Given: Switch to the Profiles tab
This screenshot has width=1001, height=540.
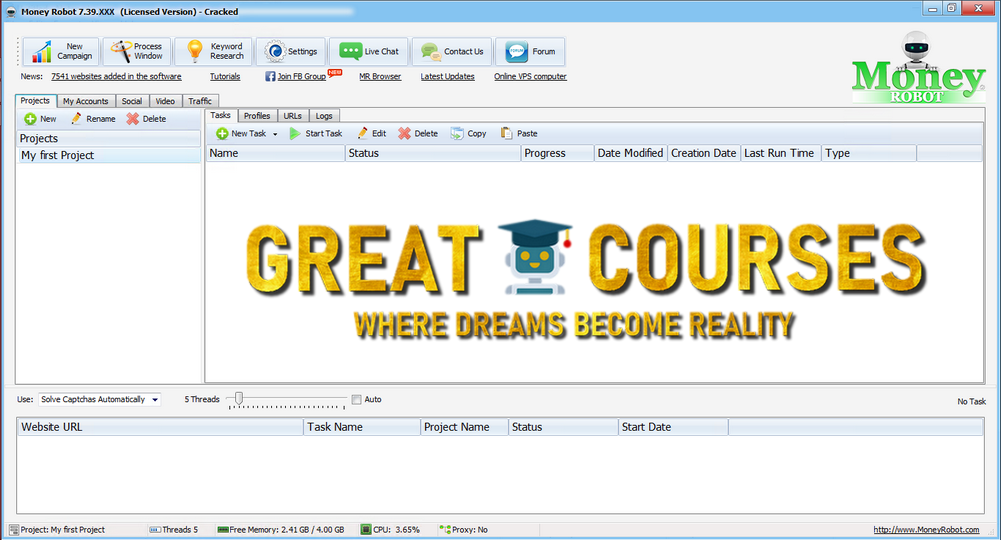Looking at the screenshot, I should (257, 116).
